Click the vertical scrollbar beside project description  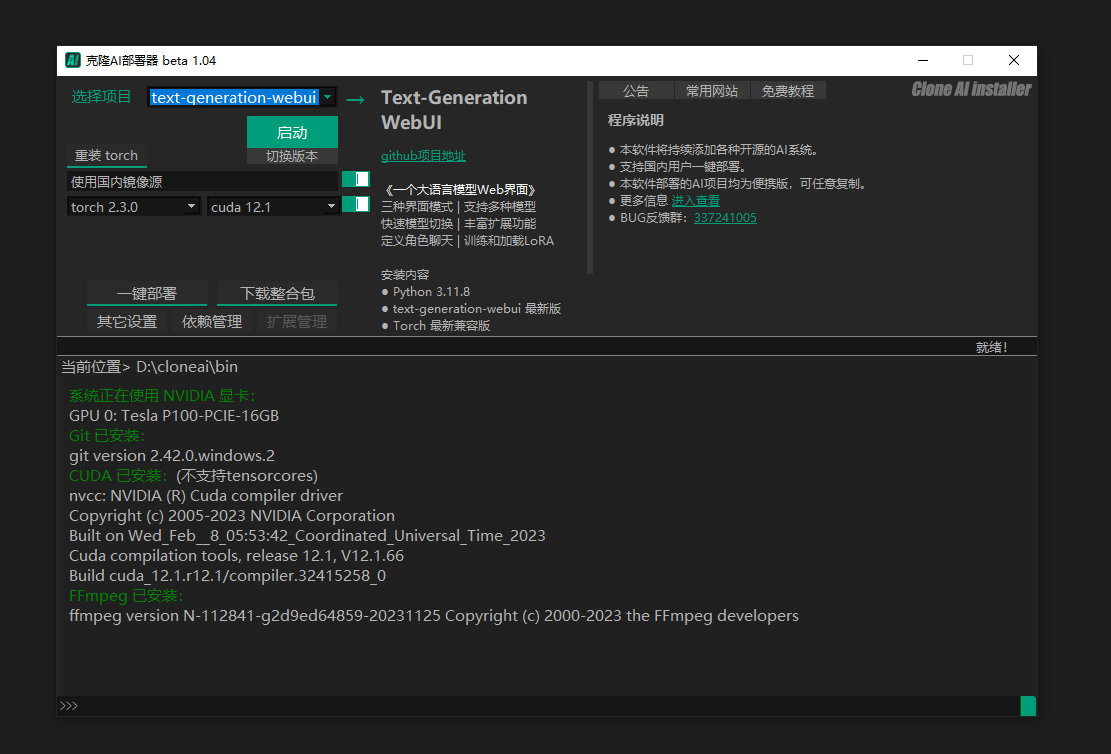point(590,177)
